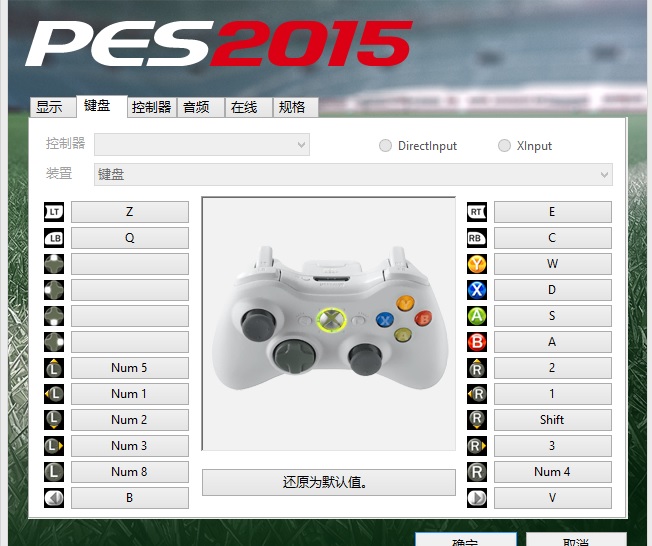Select the D-pad right icon
This screenshot has width=652, height=546.
click(x=54, y=342)
